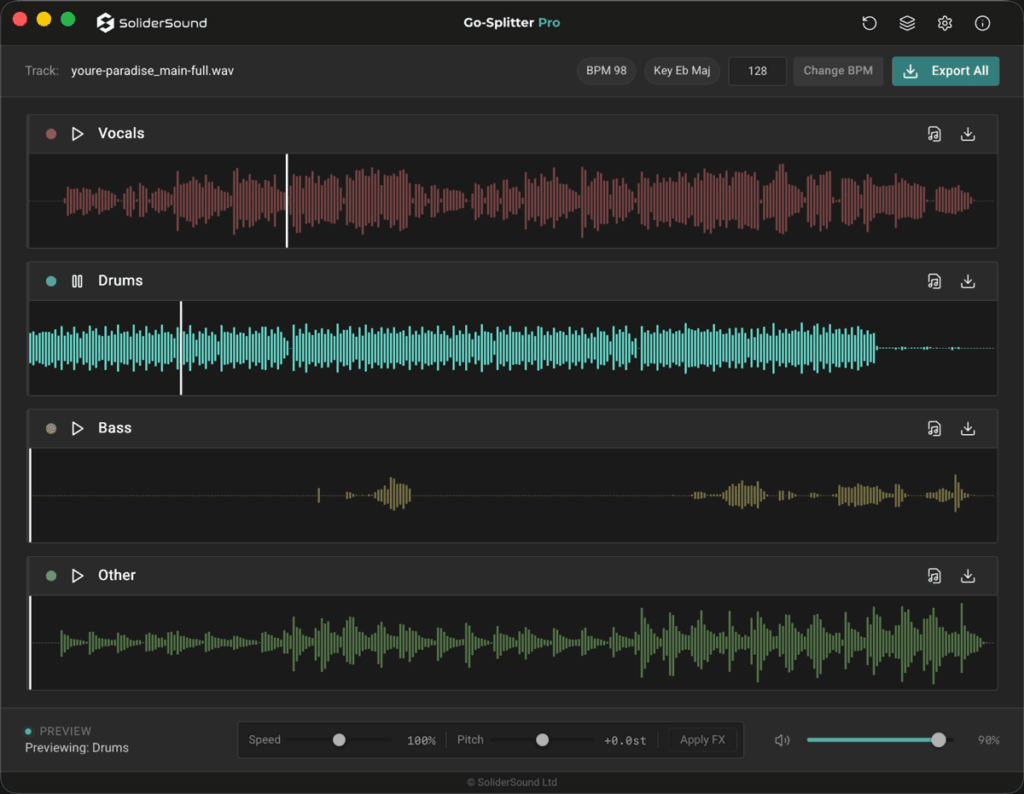Mute audio with the speaker icon
This screenshot has width=1024, height=794.
coord(782,740)
